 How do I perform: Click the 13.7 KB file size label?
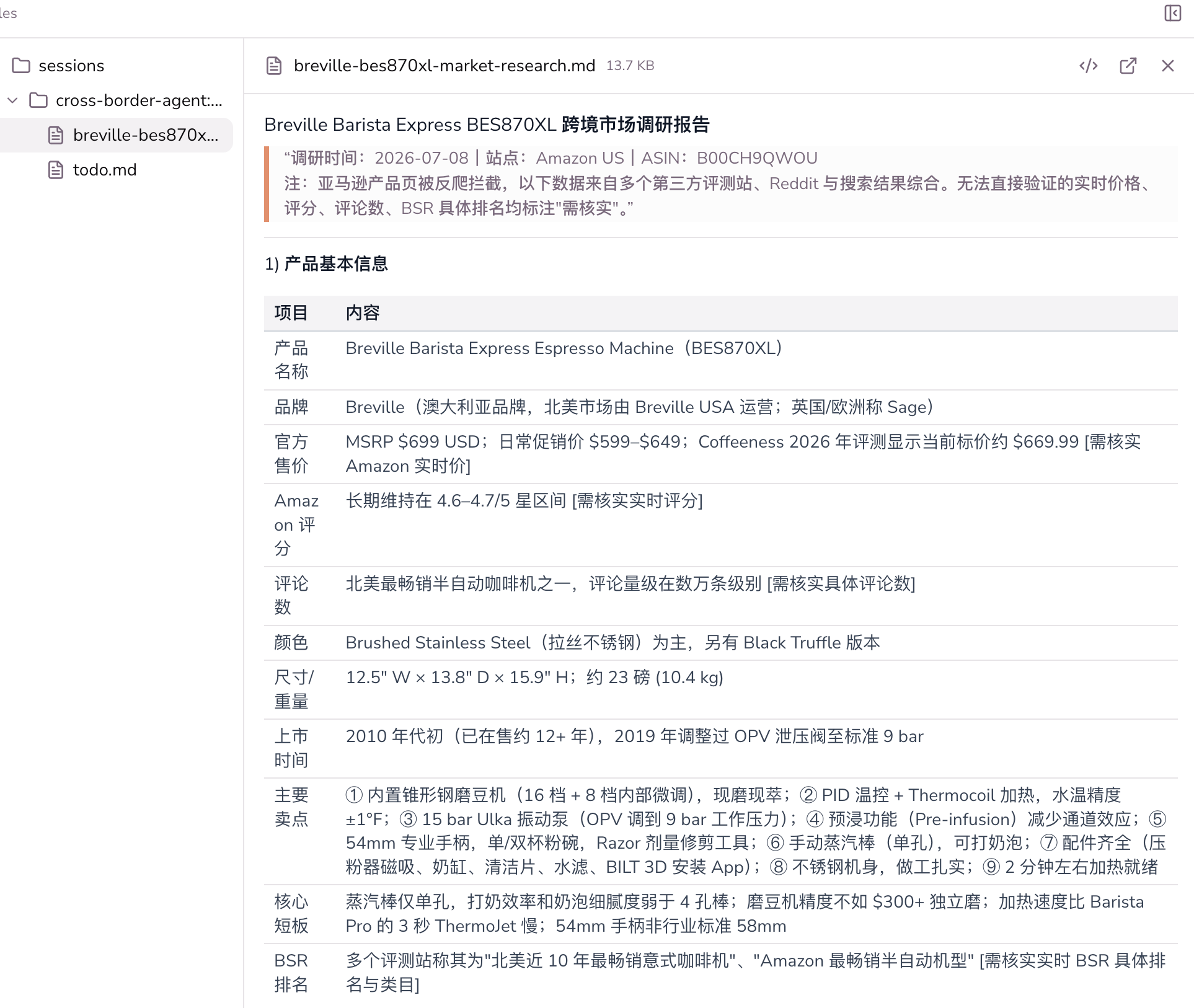coord(630,66)
